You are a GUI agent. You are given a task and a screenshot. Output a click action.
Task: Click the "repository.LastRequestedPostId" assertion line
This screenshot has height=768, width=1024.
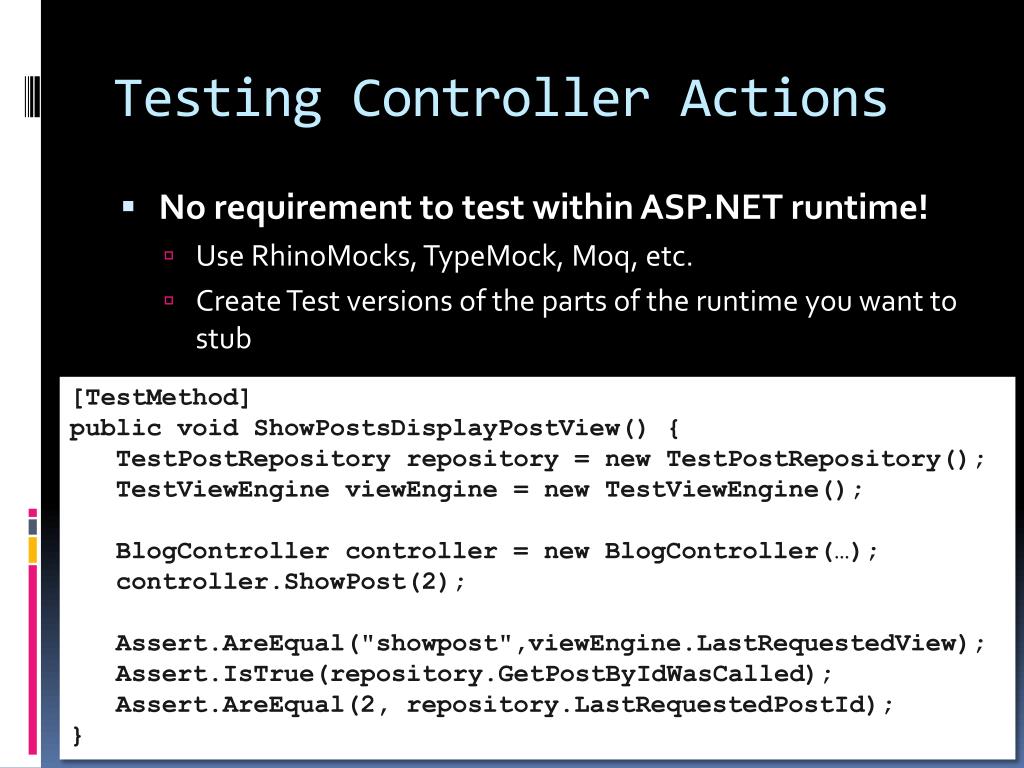[x=505, y=705]
